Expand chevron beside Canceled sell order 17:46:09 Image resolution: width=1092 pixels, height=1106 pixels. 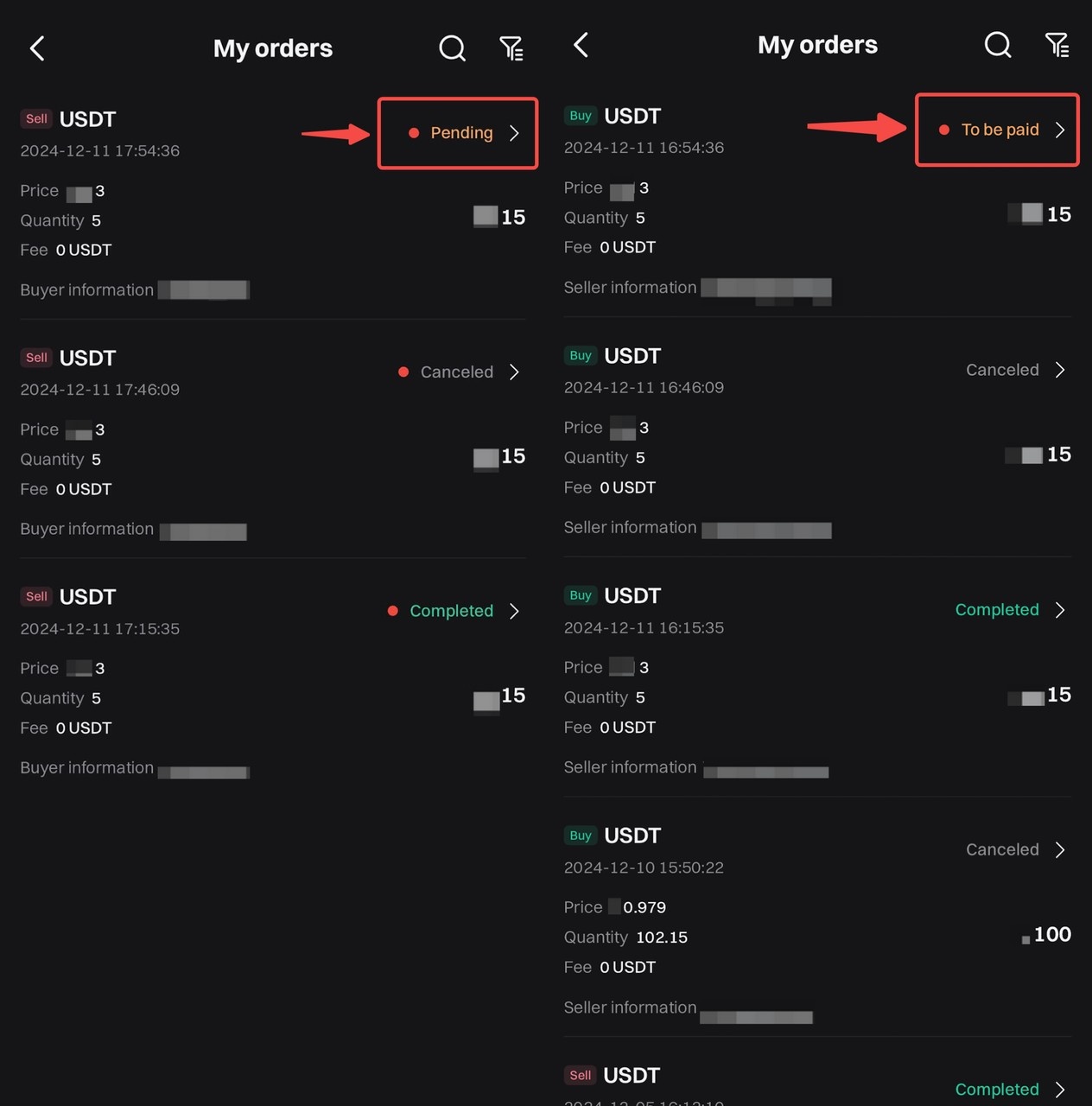[x=515, y=372]
